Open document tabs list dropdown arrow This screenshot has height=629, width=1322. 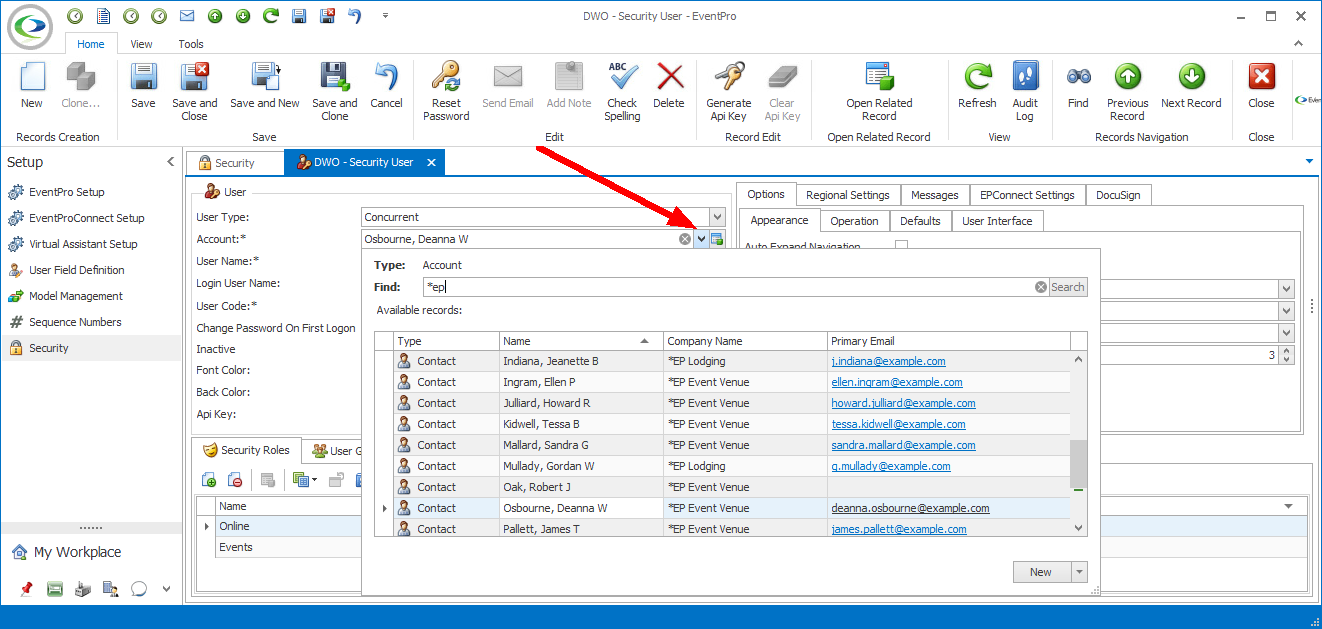[x=1309, y=161]
